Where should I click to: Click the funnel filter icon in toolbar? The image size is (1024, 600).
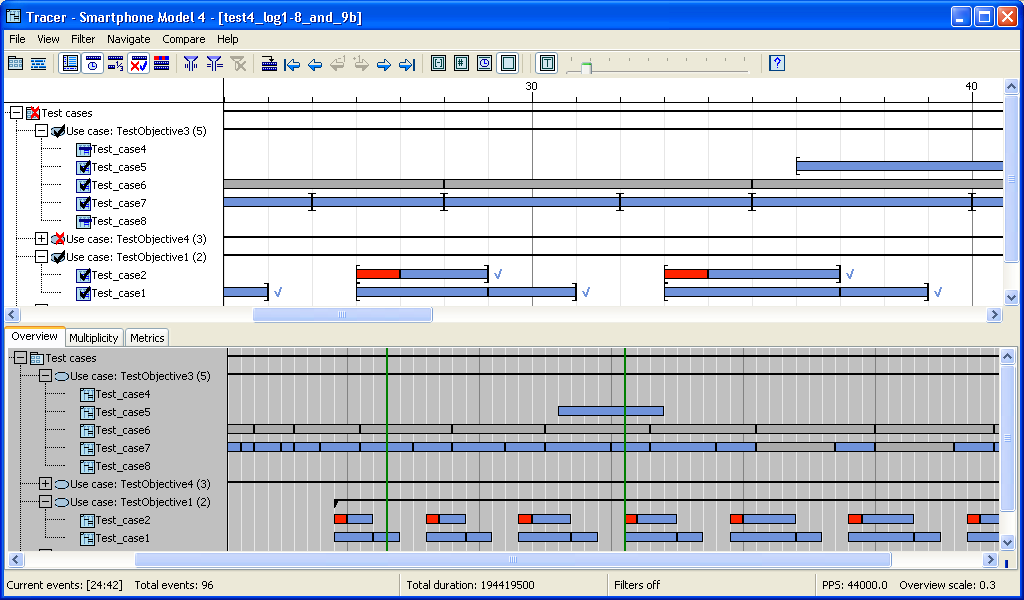tap(191, 64)
